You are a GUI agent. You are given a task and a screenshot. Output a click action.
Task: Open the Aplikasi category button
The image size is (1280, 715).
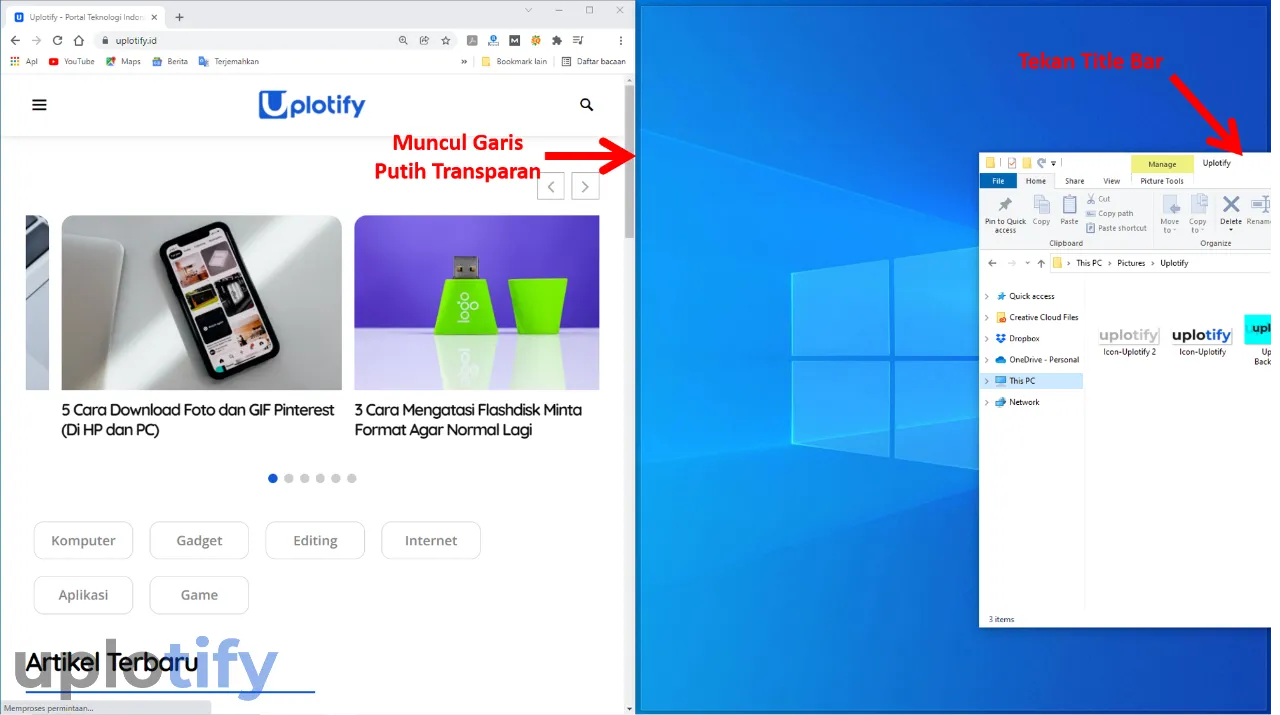pyautogui.click(x=84, y=595)
